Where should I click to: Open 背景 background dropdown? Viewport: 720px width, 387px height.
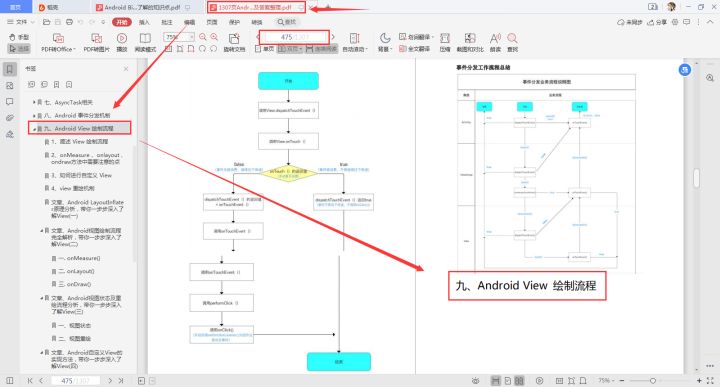[385, 43]
